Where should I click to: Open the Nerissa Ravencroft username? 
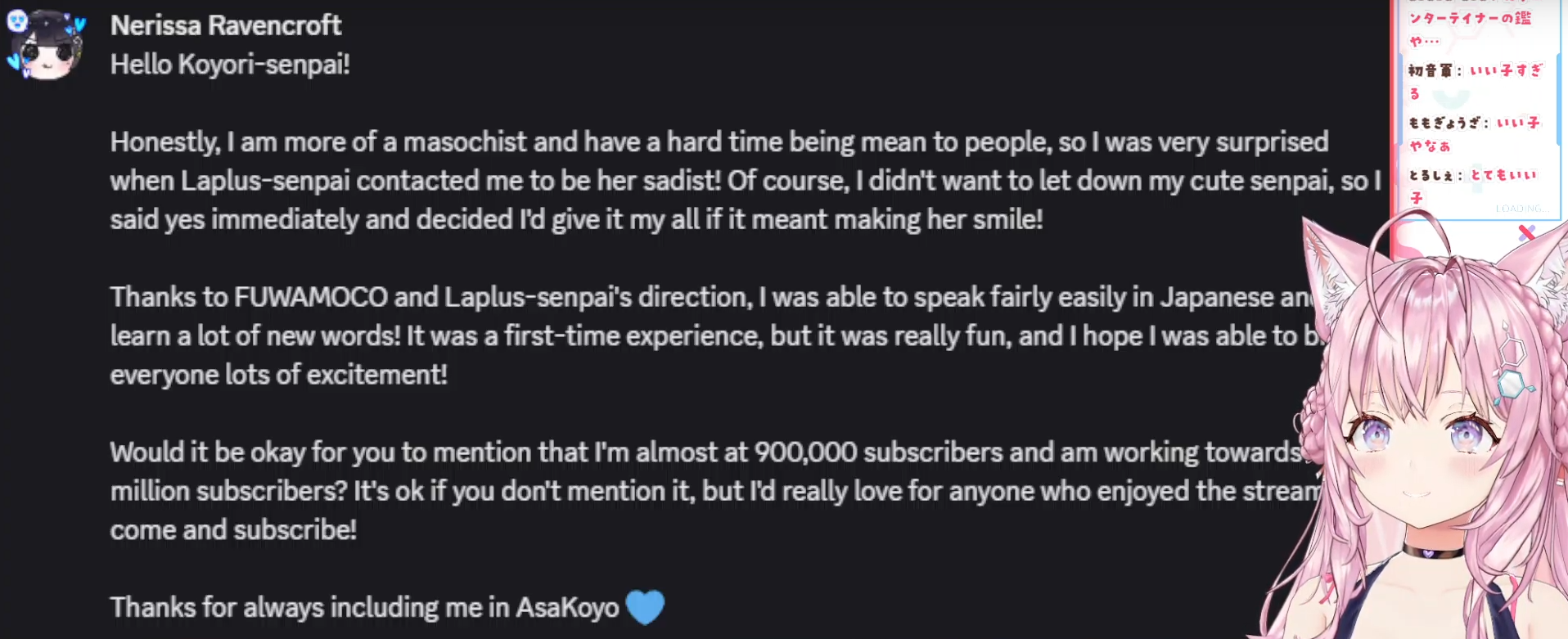coord(226,25)
